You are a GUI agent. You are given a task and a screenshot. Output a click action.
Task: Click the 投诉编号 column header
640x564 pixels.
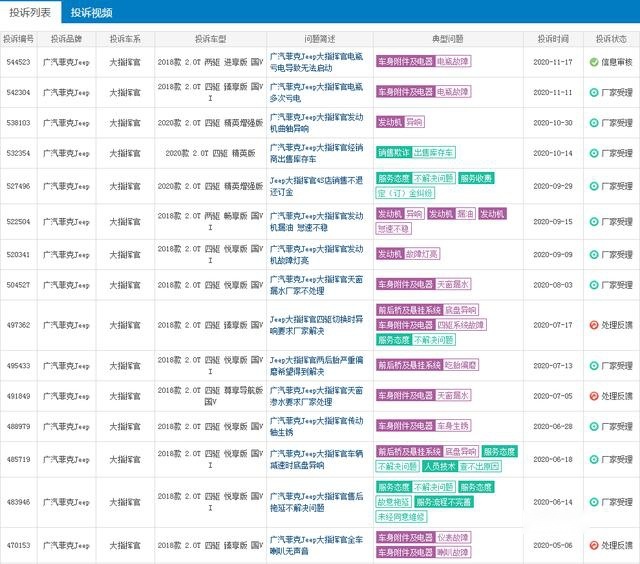(x=18, y=39)
